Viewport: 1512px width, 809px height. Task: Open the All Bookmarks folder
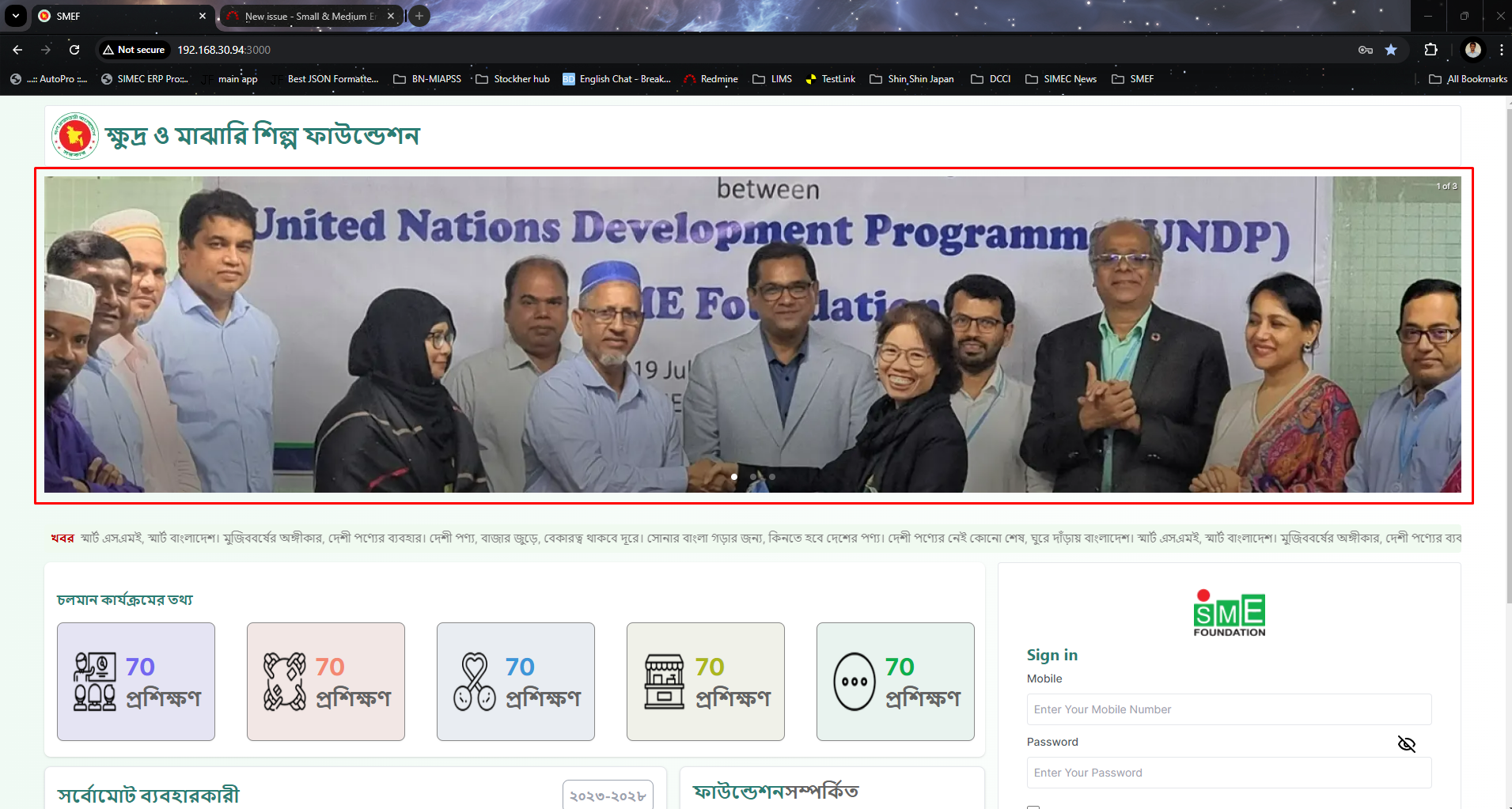(x=1468, y=79)
